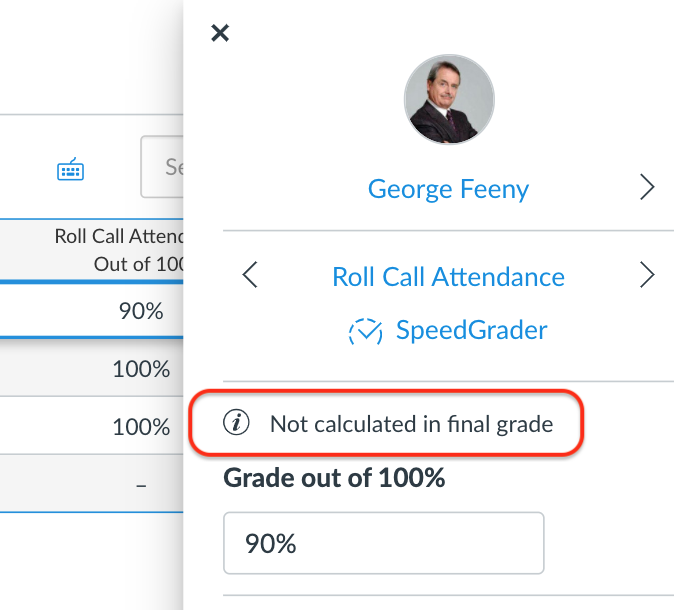The height and width of the screenshot is (610, 698).
Task: Go to previous assignment with left arrow
Action: point(250,276)
